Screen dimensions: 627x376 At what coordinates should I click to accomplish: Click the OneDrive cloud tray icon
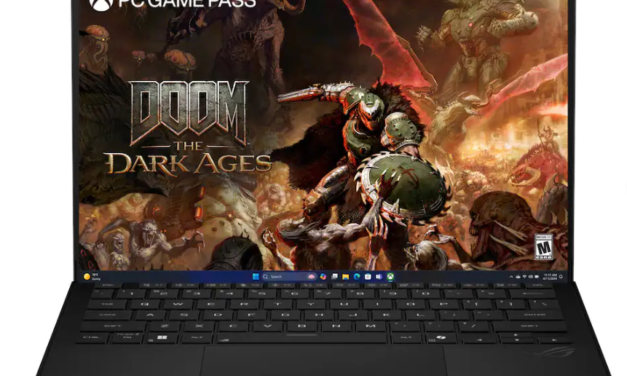(x=518, y=277)
